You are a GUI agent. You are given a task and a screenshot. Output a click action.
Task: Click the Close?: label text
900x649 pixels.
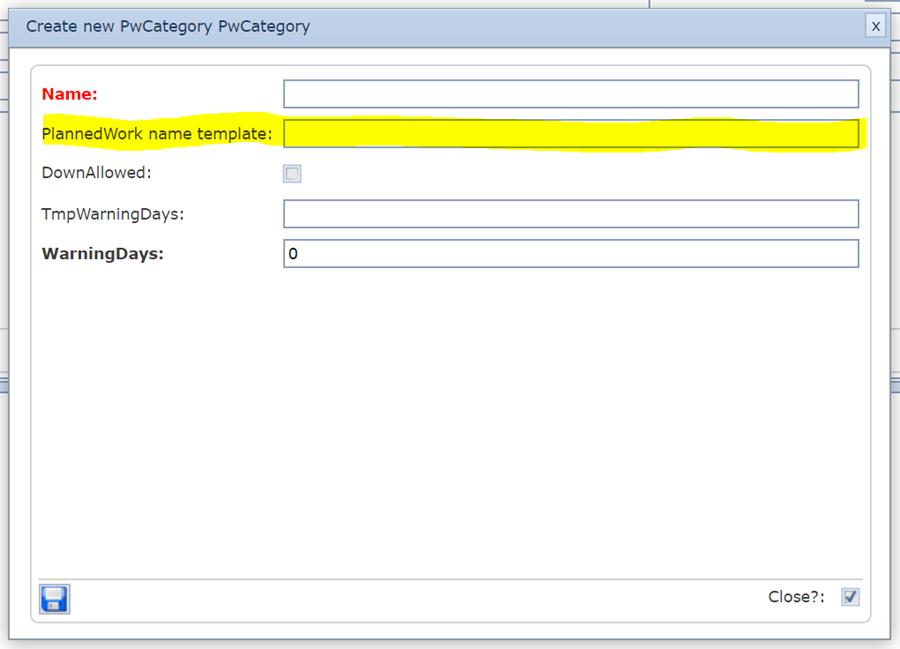click(x=796, y=597)
